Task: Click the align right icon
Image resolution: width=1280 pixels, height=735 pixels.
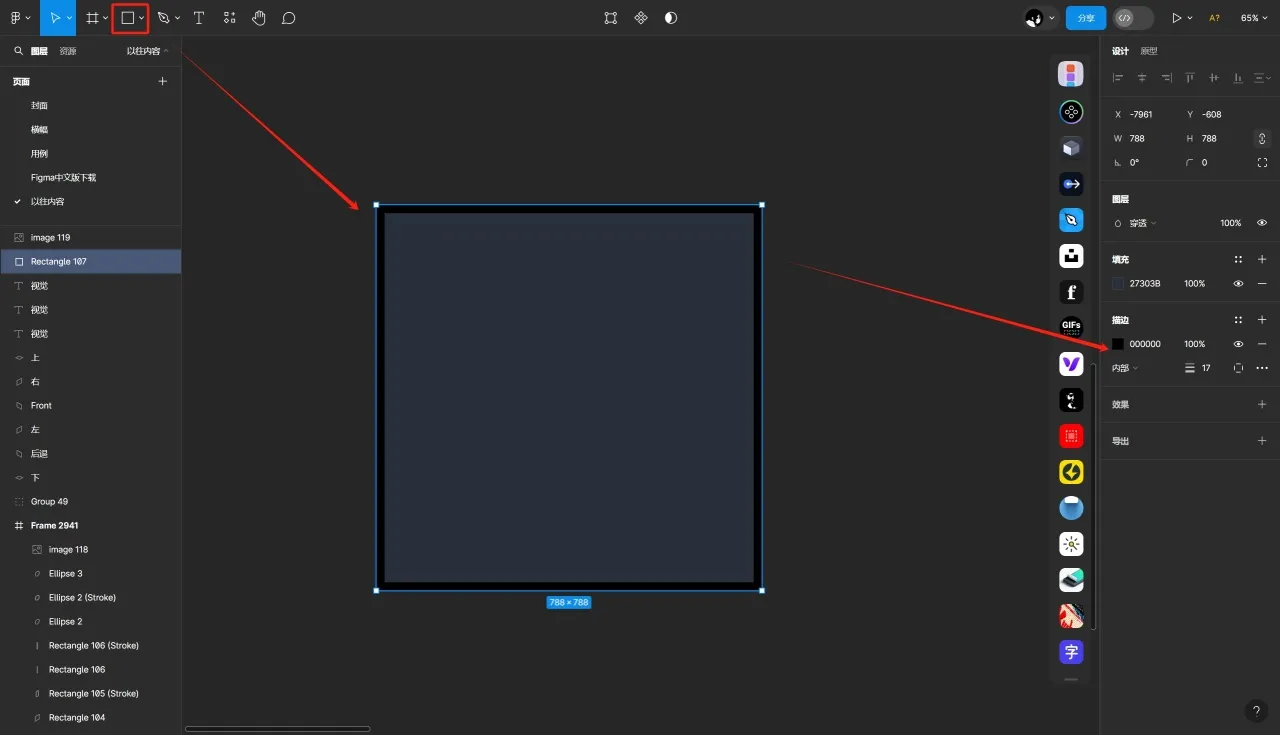Action: [1166, 78]
